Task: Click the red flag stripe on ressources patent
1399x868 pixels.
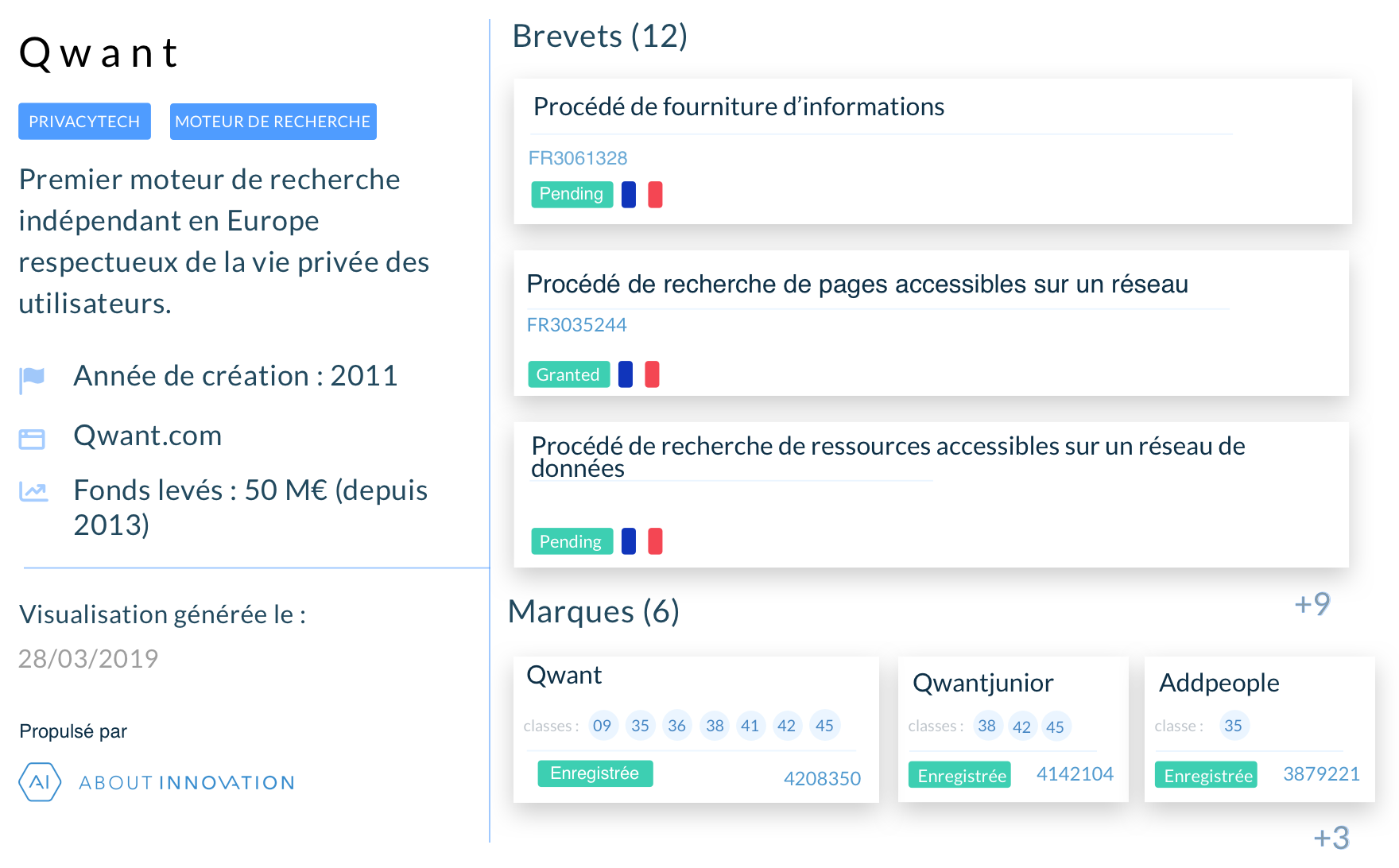Action: point(655,541)
